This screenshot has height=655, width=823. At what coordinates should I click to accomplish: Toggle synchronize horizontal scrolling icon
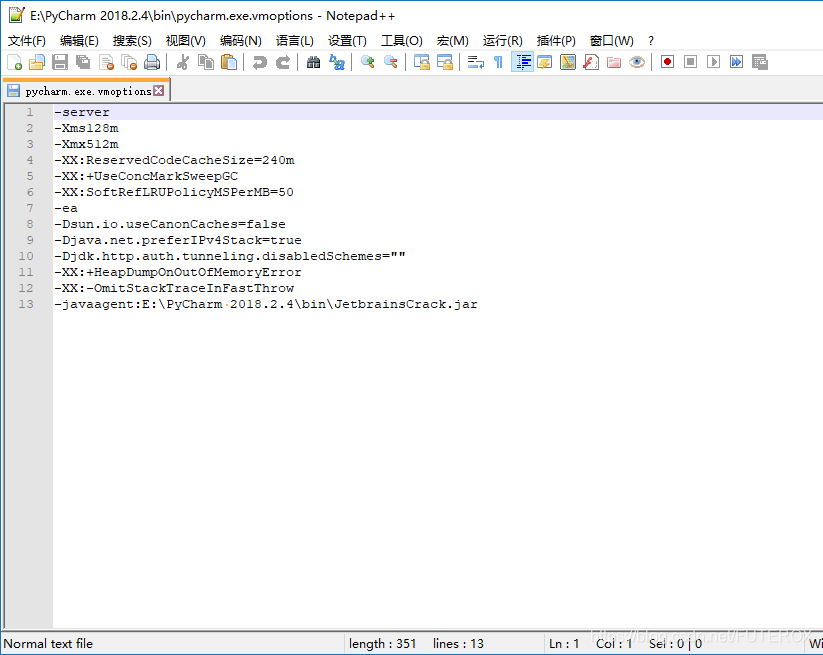point(445,62)
